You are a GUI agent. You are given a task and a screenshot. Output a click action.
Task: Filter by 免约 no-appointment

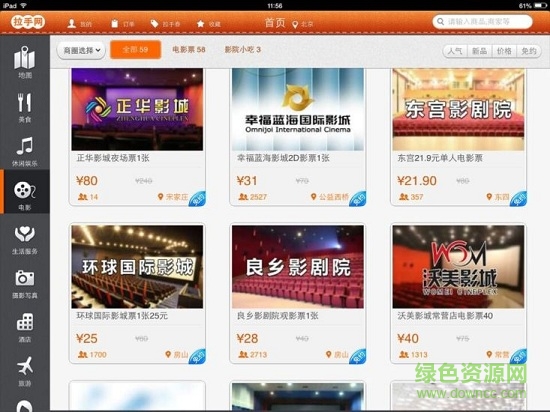click(x=529, y=51)
